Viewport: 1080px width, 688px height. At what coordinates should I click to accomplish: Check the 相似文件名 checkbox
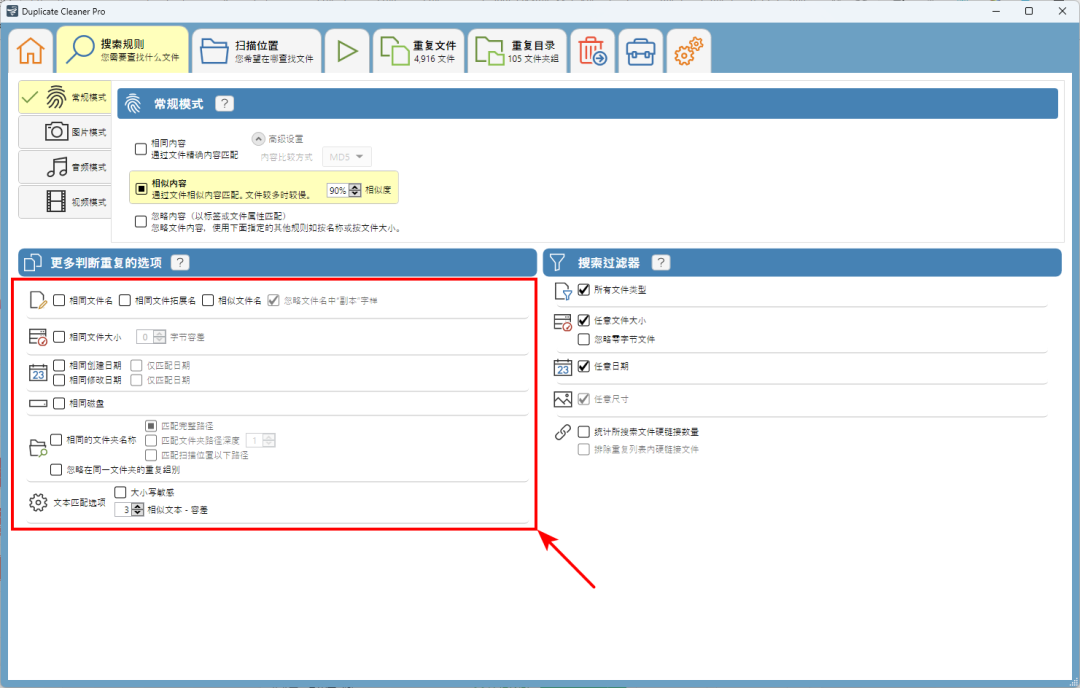pyautogui.click(x=208, y=300)
